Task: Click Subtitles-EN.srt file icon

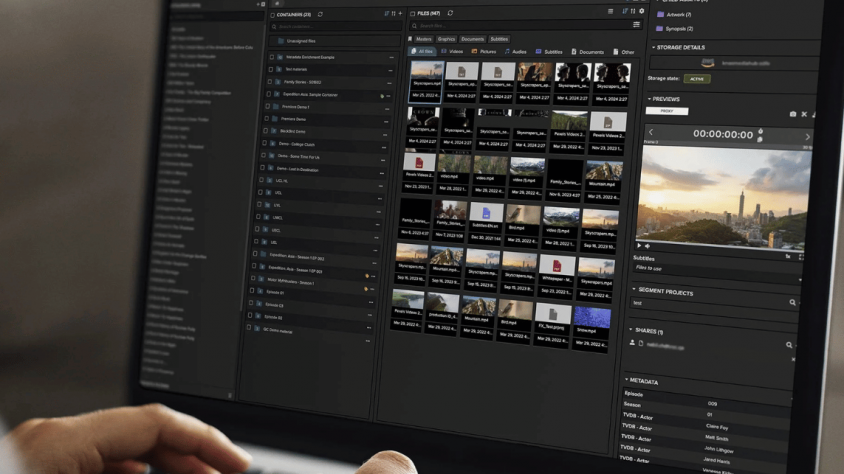Action: 486,212
